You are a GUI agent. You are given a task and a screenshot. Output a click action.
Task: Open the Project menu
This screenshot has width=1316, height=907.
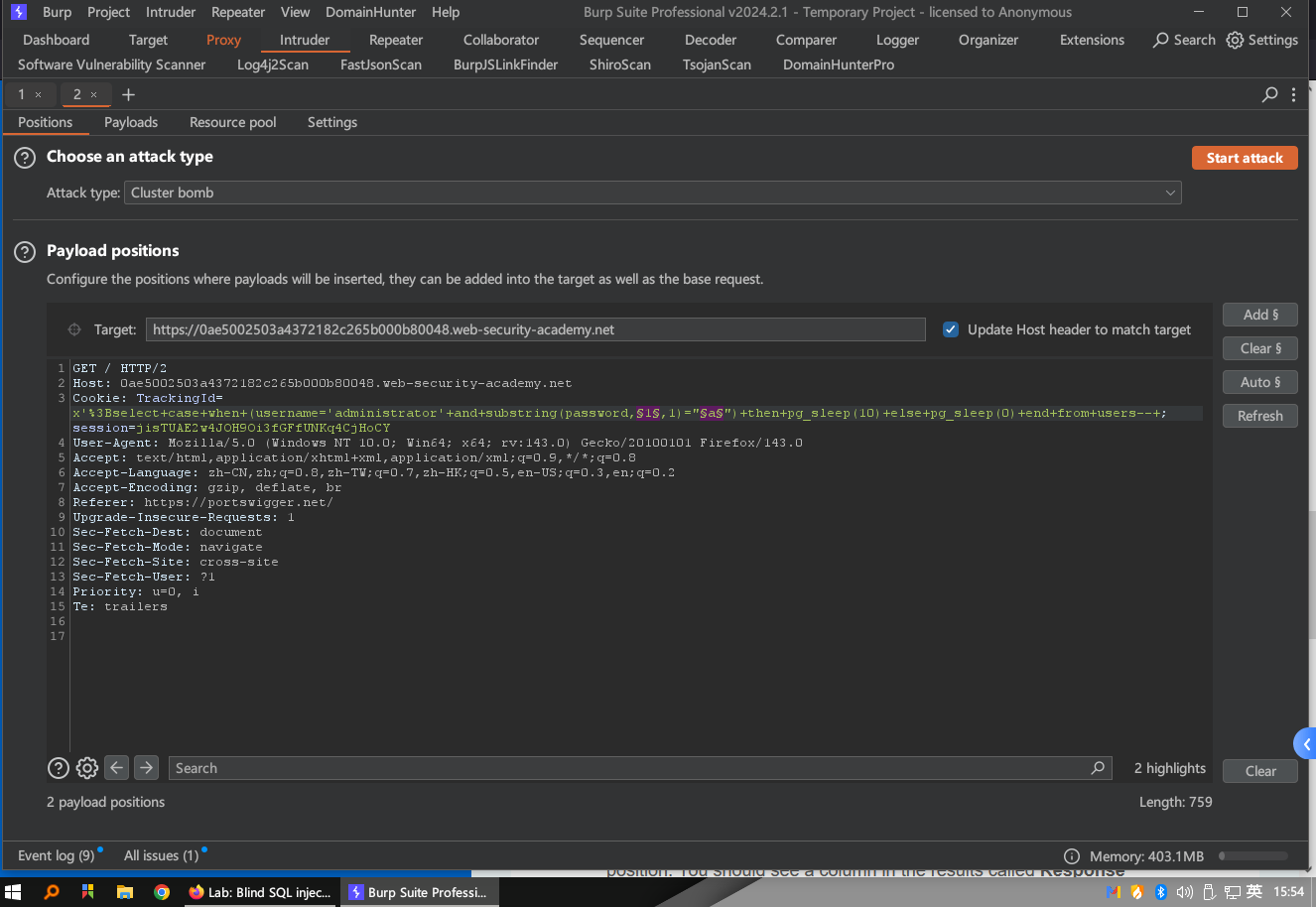[108, 12]
